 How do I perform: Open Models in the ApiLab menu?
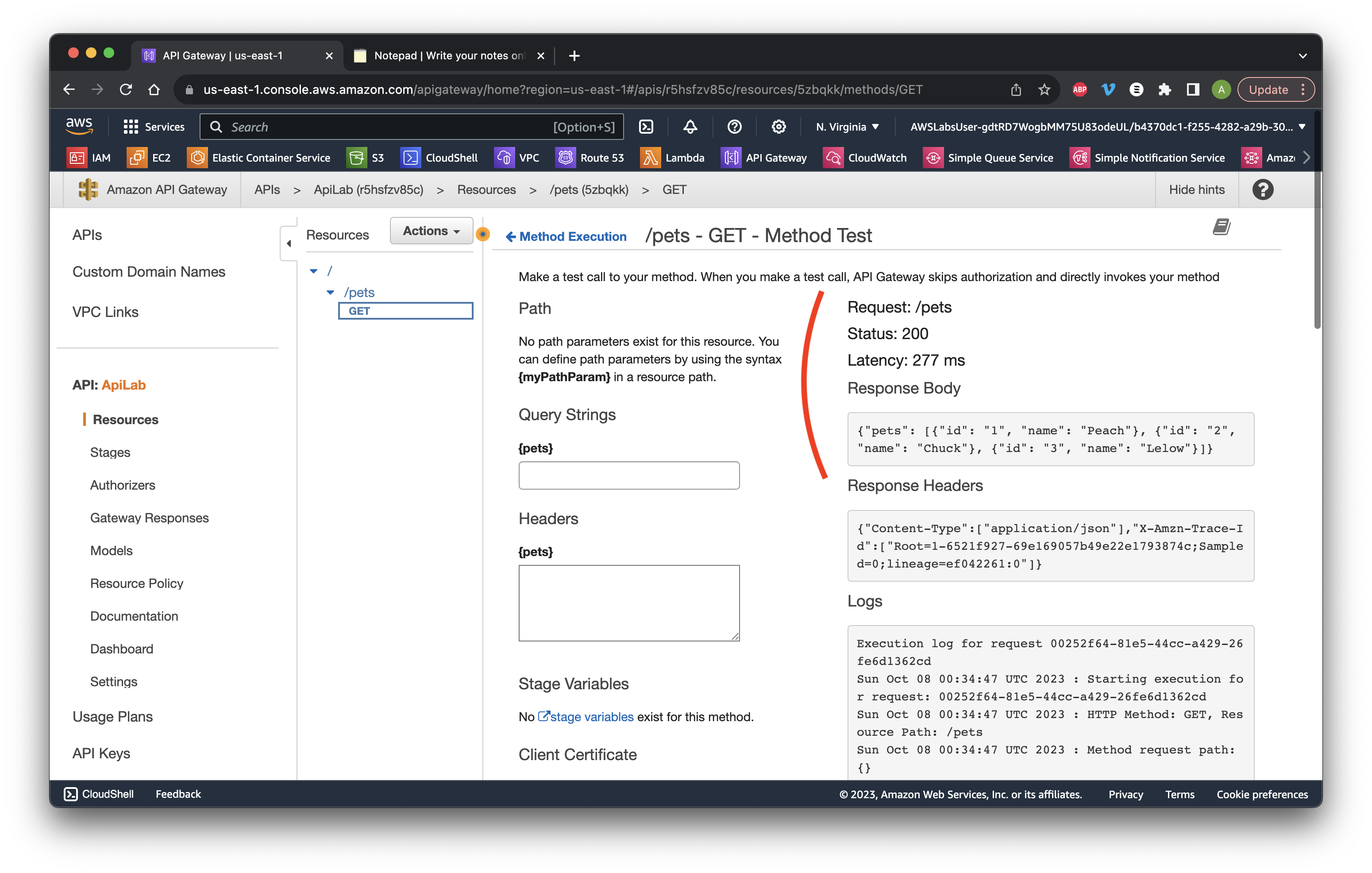pos(111,550)
